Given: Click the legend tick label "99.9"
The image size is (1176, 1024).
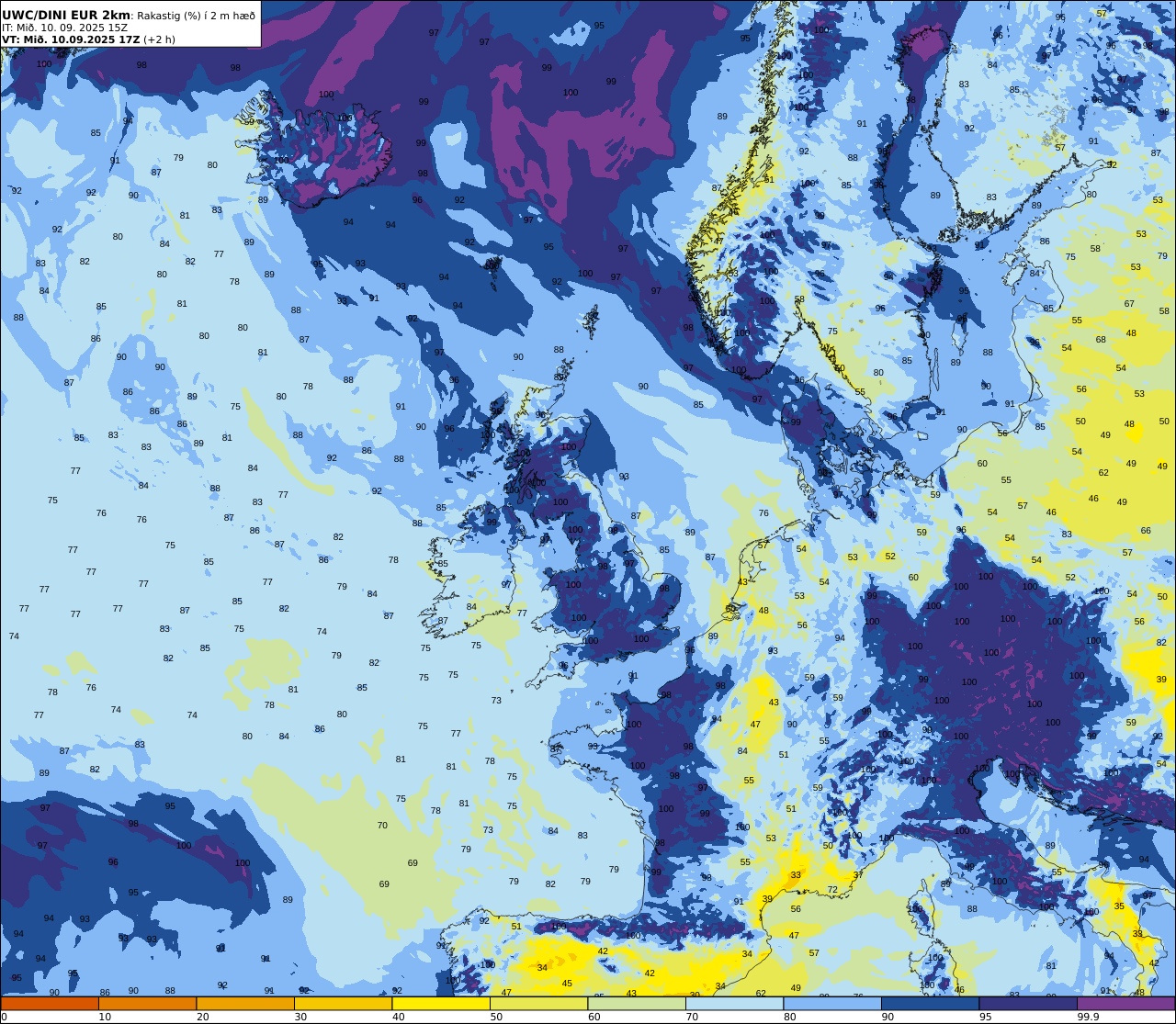Looking at the screenshot, I should tap(1089, 1017).
